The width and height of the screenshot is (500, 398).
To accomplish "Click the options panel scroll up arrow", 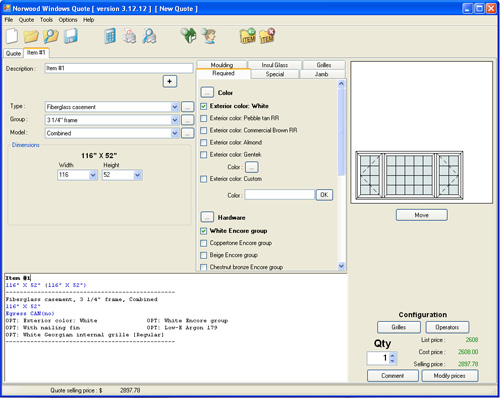I will click(x=341, y=84).
